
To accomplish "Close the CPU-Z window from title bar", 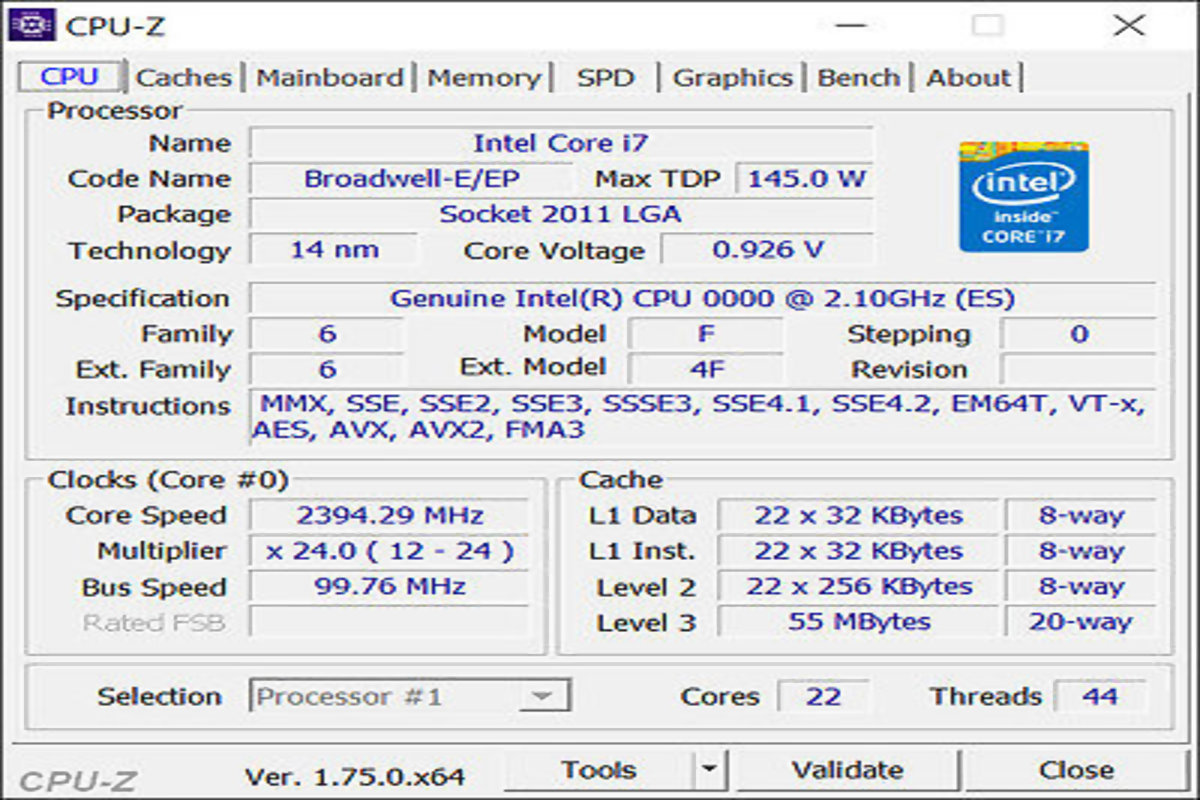I will point(1129,25).
